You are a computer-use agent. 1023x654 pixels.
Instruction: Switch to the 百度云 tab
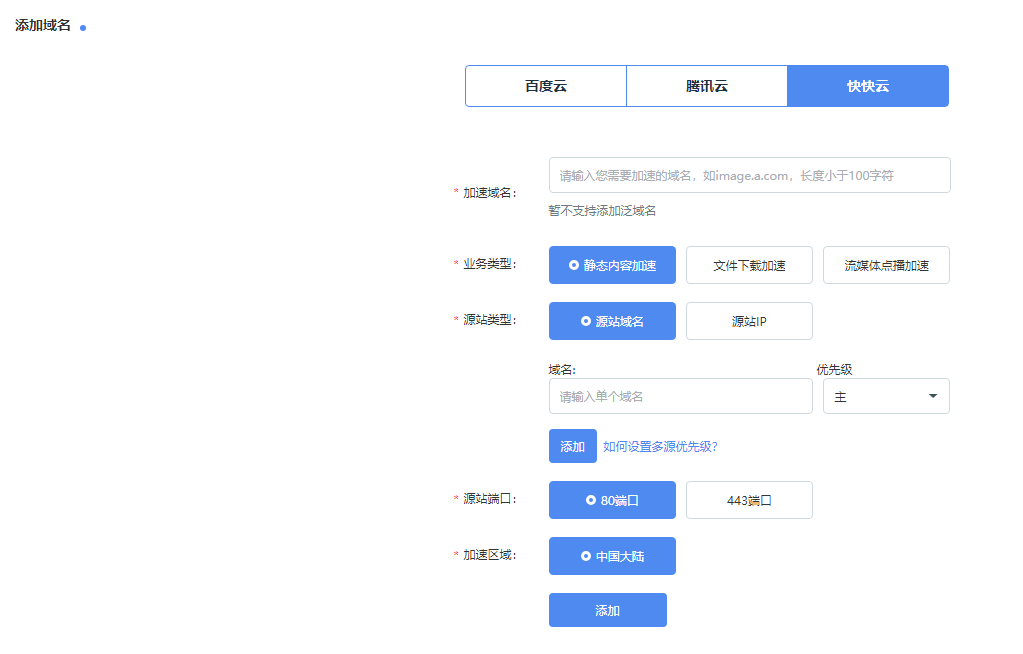pos(546,86)
